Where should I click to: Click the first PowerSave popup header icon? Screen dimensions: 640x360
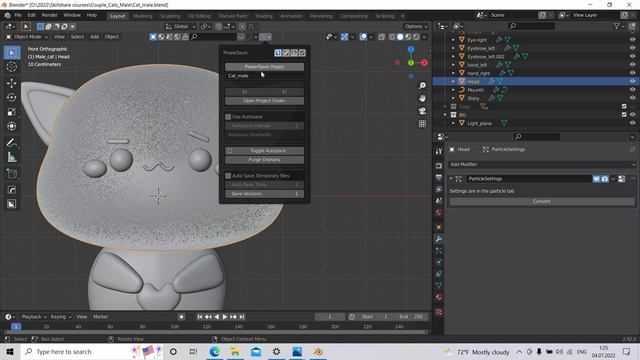click(x=278, y=53)
